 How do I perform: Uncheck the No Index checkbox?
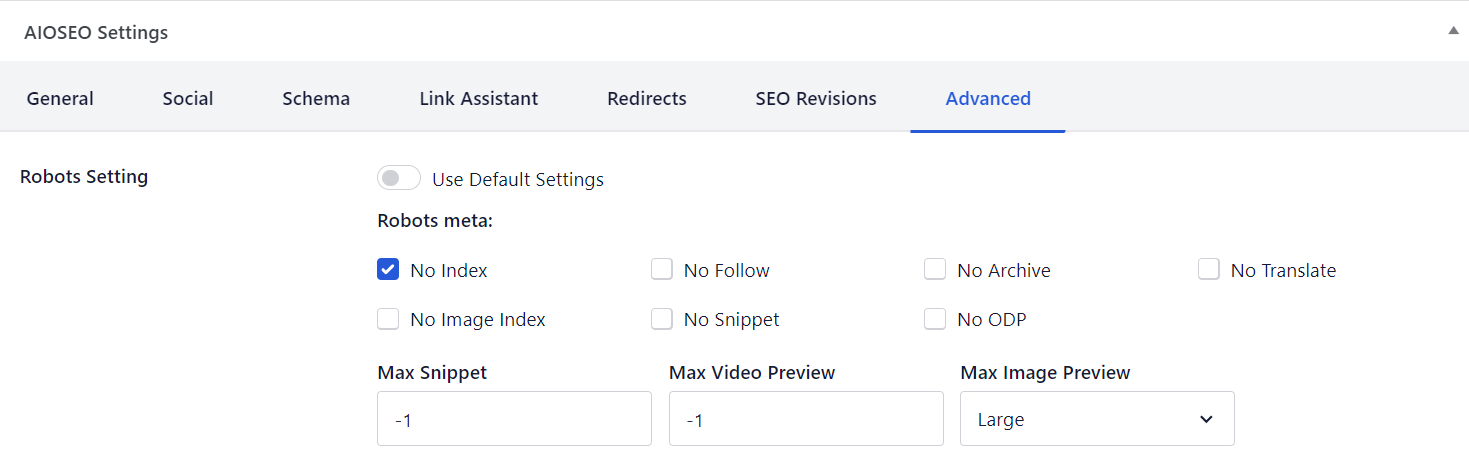click(x=388, y=270)
